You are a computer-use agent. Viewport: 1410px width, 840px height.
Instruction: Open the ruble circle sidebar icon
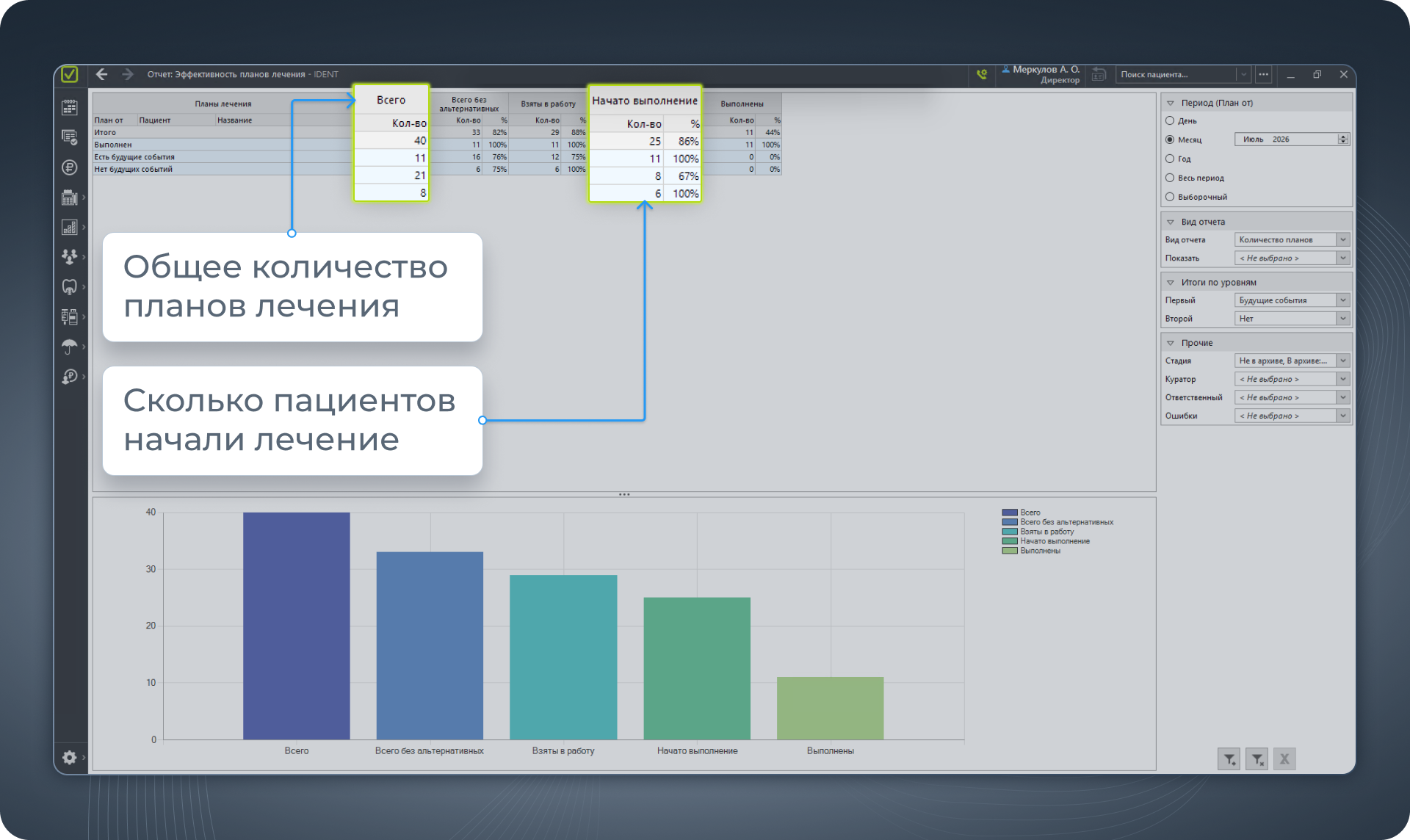point(70,167)
